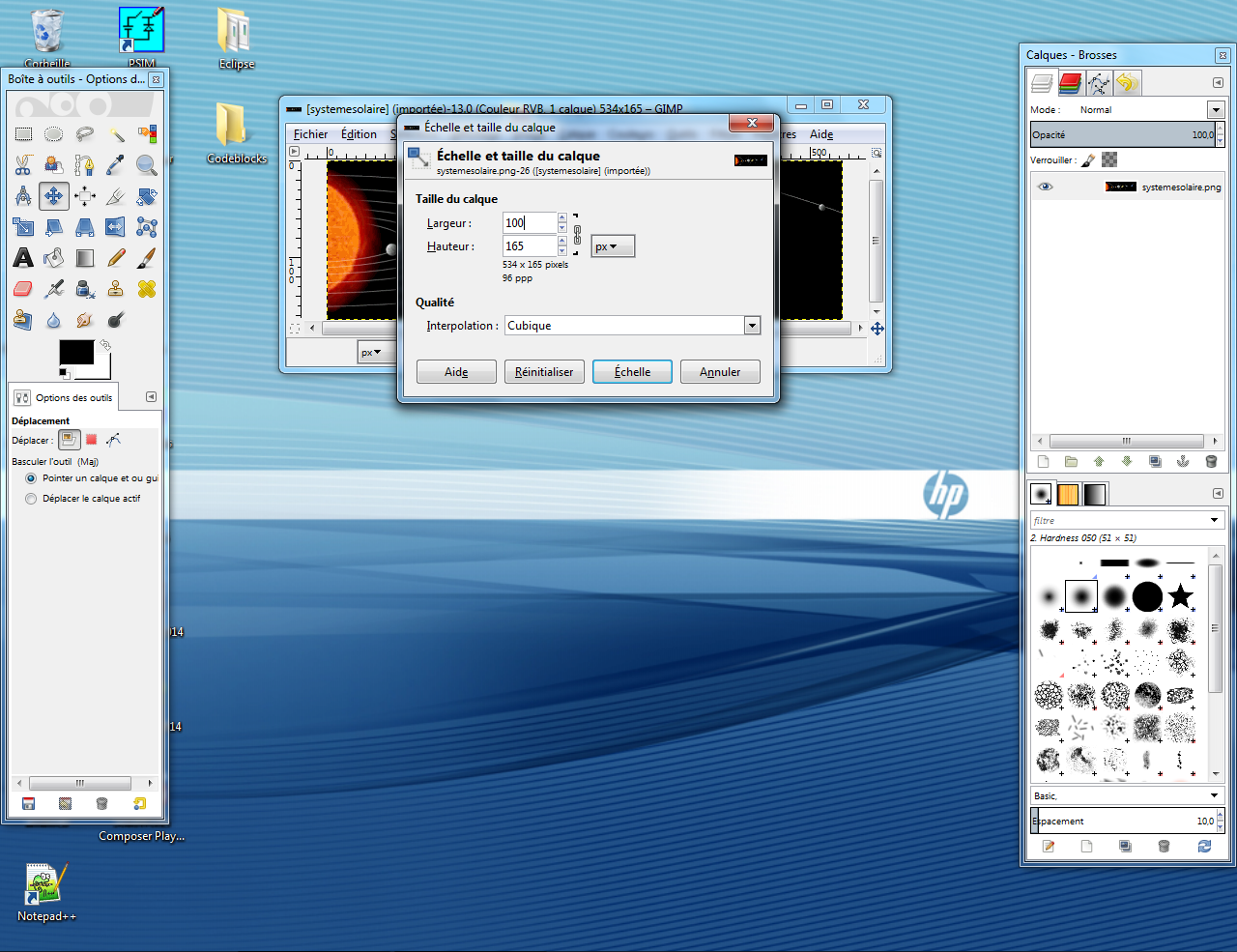Select the Perspective tool
The height and width of the screenshot is (952, 1237).
click(x=85, y=227)
